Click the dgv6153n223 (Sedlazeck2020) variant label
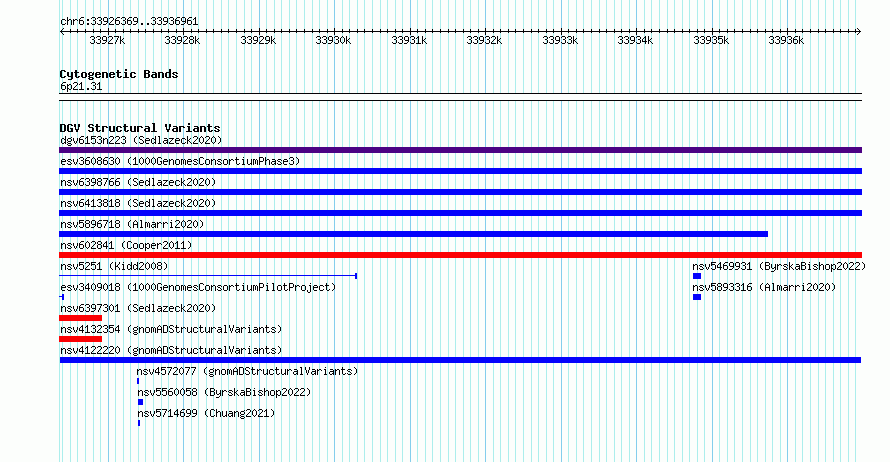 tap(141, 140)
